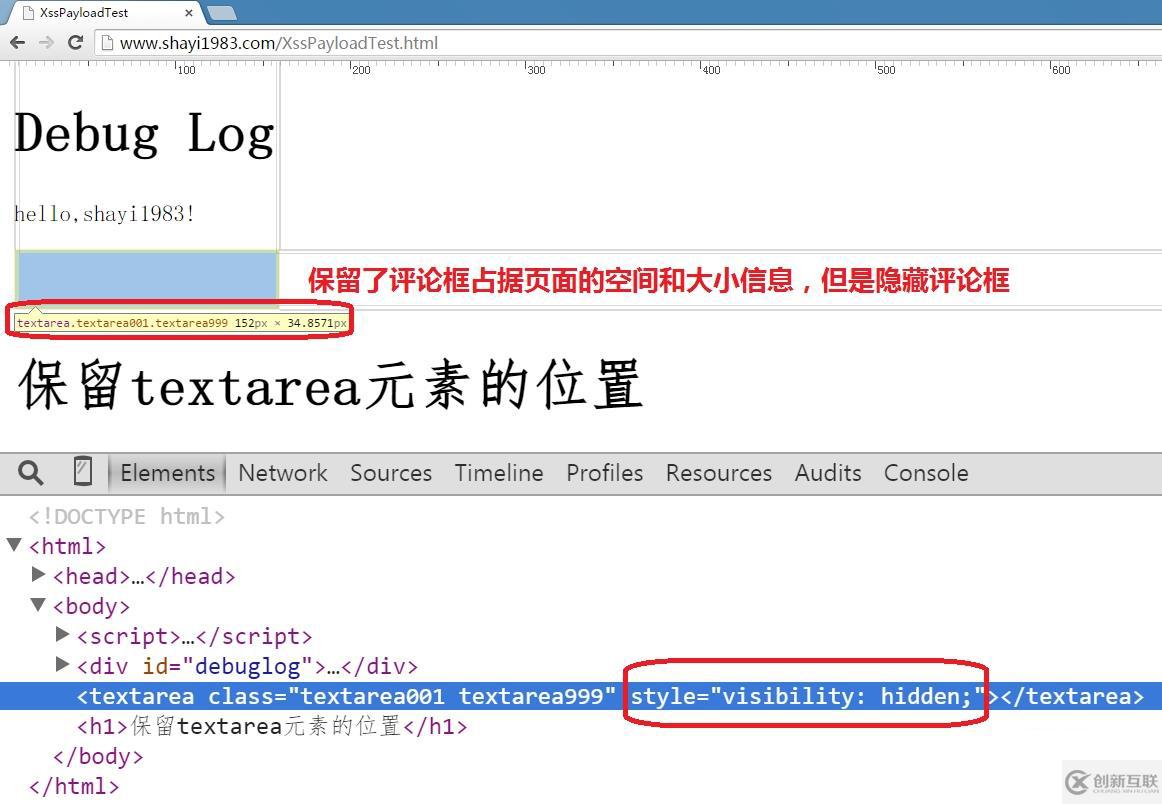Click the 保留textarea元素的位置 page heading

click(331, 385)
